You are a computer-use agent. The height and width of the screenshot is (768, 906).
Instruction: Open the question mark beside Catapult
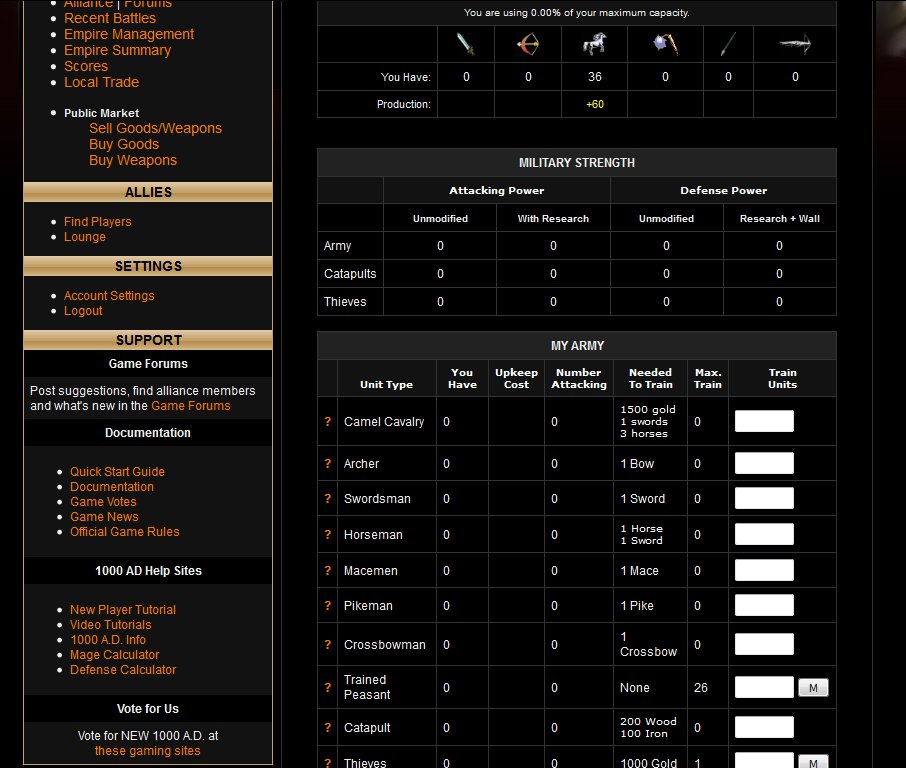point(327,728)
